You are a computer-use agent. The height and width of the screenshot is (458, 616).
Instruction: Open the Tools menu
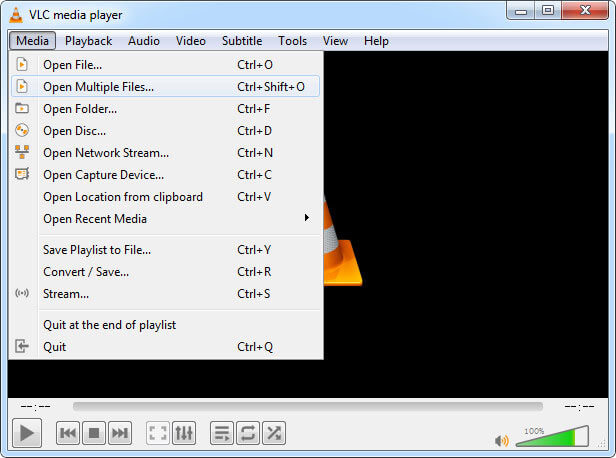292,41
